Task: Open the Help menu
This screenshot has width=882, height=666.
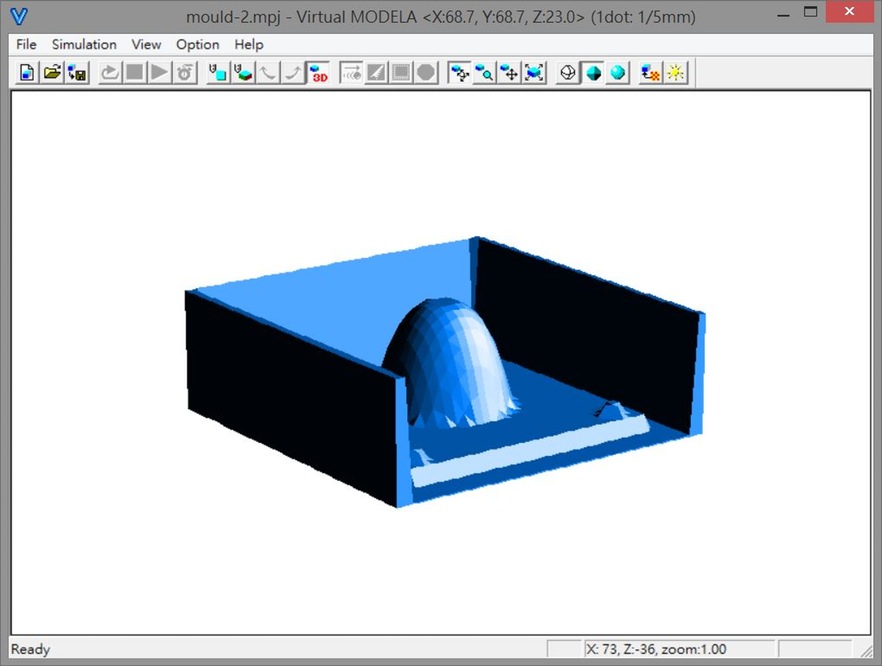Action: click(x=249, y=44)
